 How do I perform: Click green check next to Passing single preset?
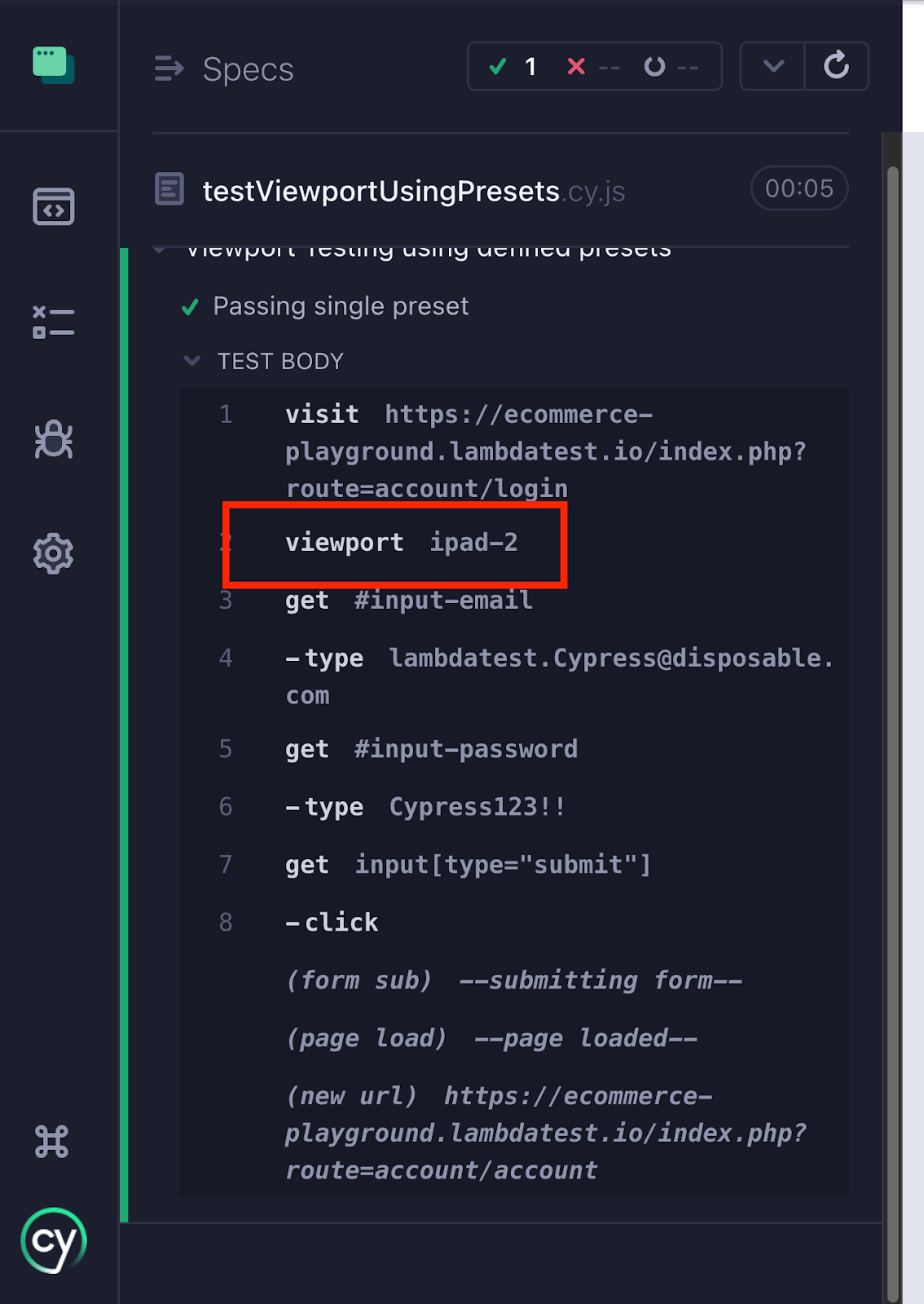(x=190, y=307)
